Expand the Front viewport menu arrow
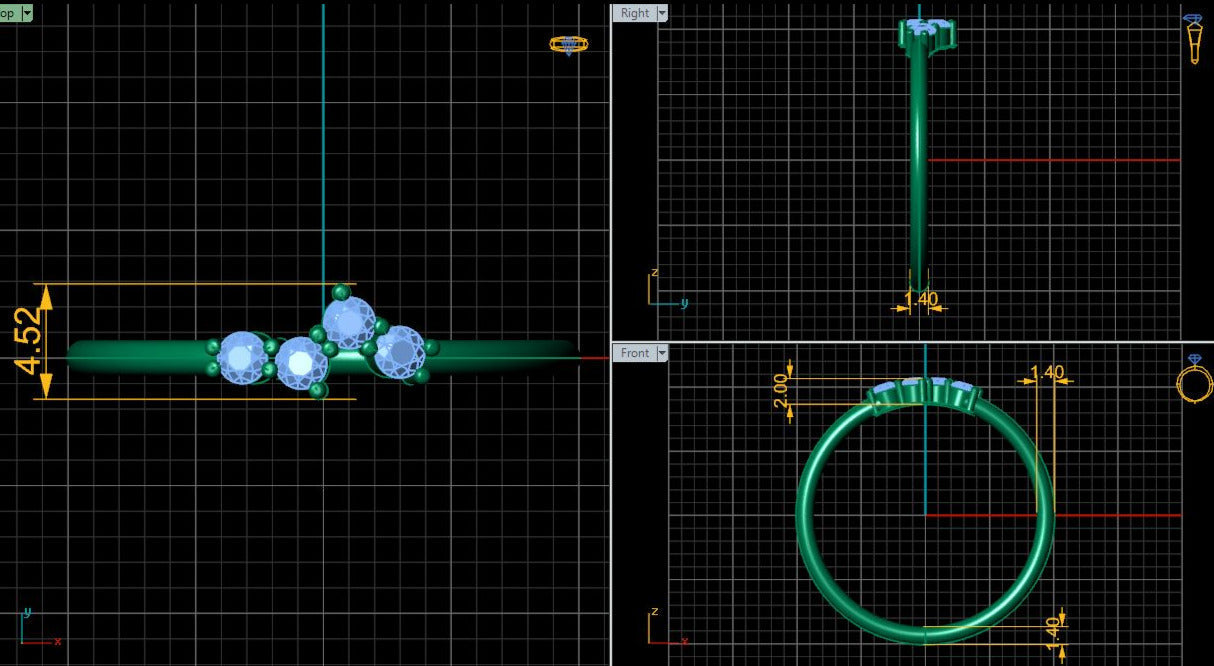 pyautogui.click(x=661, y=353)
